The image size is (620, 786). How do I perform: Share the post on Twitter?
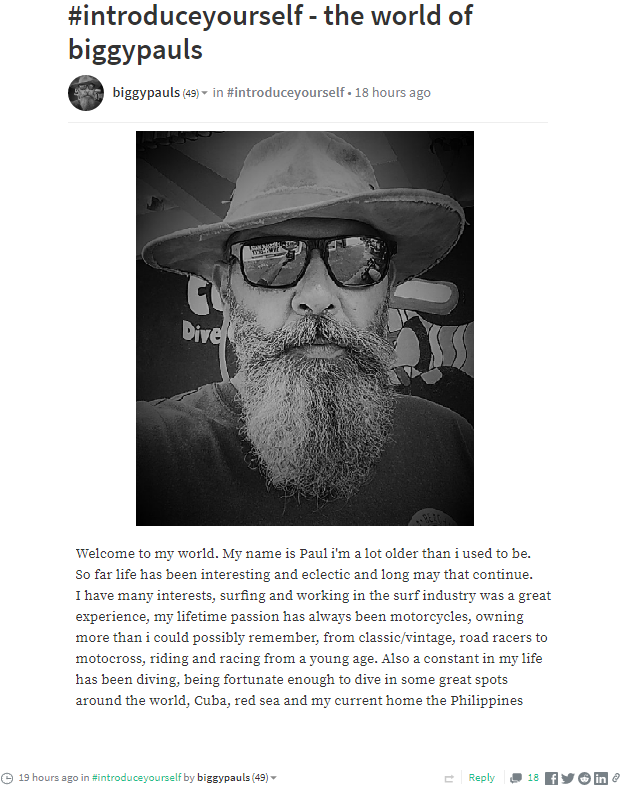pos(567,778)
